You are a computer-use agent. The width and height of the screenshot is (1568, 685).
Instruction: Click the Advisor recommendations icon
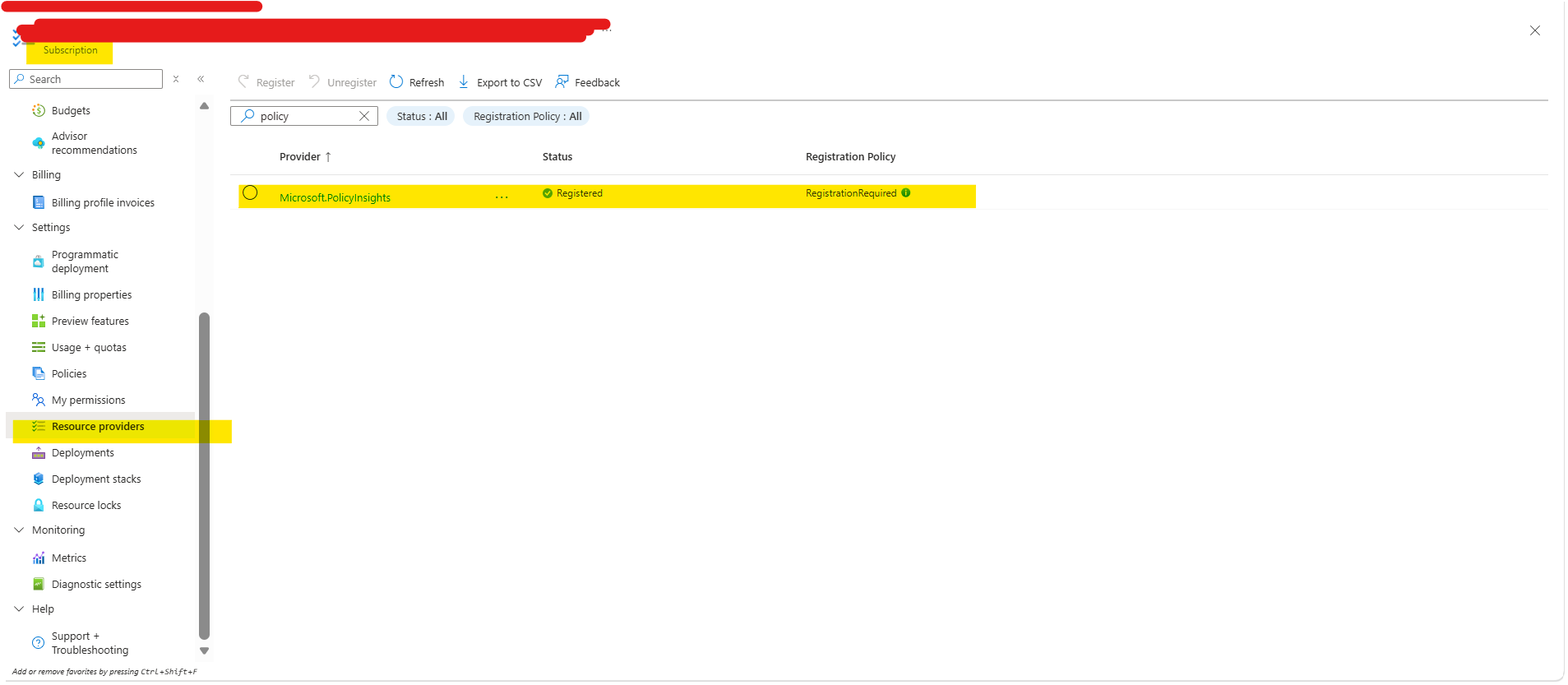39,143
